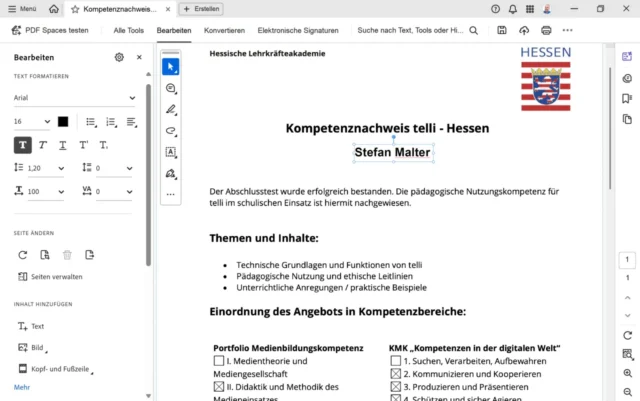Open the signature fill tool
Screen dimensions: 640x401
click(x=171, y=174)
